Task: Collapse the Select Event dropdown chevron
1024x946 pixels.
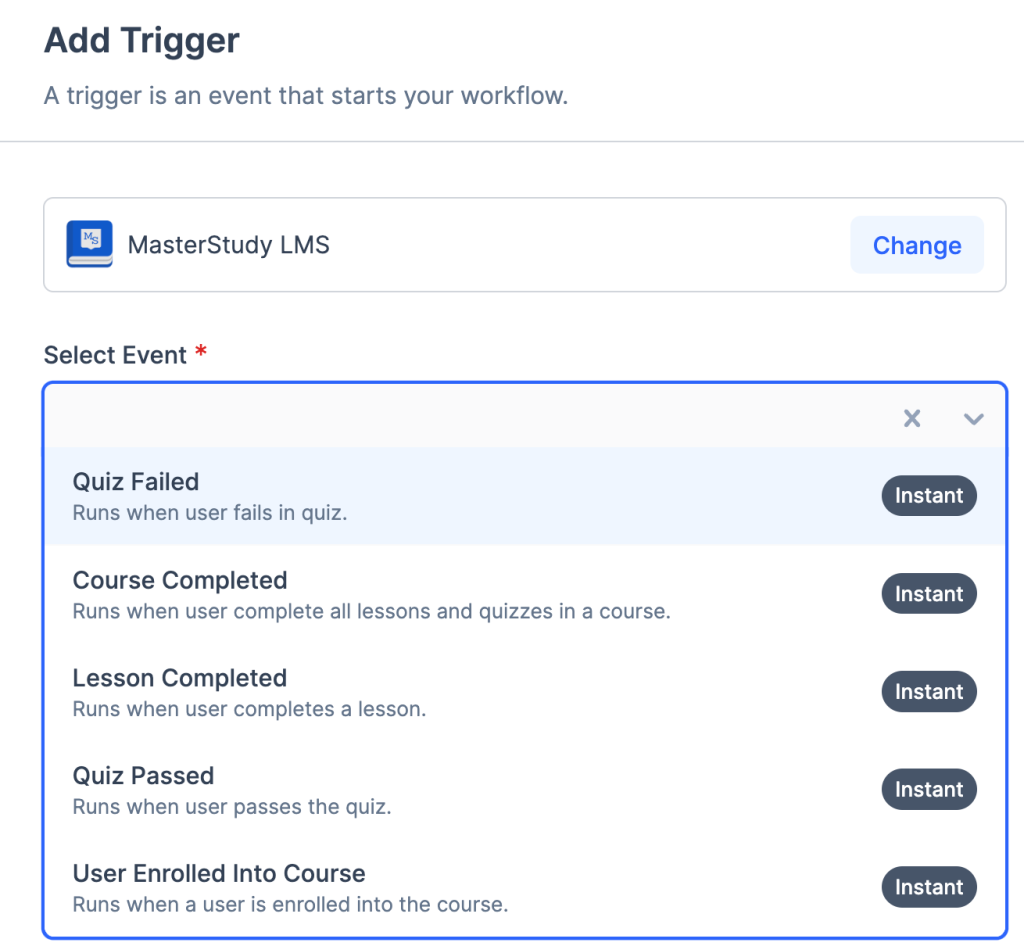Action: pos(973,418)
